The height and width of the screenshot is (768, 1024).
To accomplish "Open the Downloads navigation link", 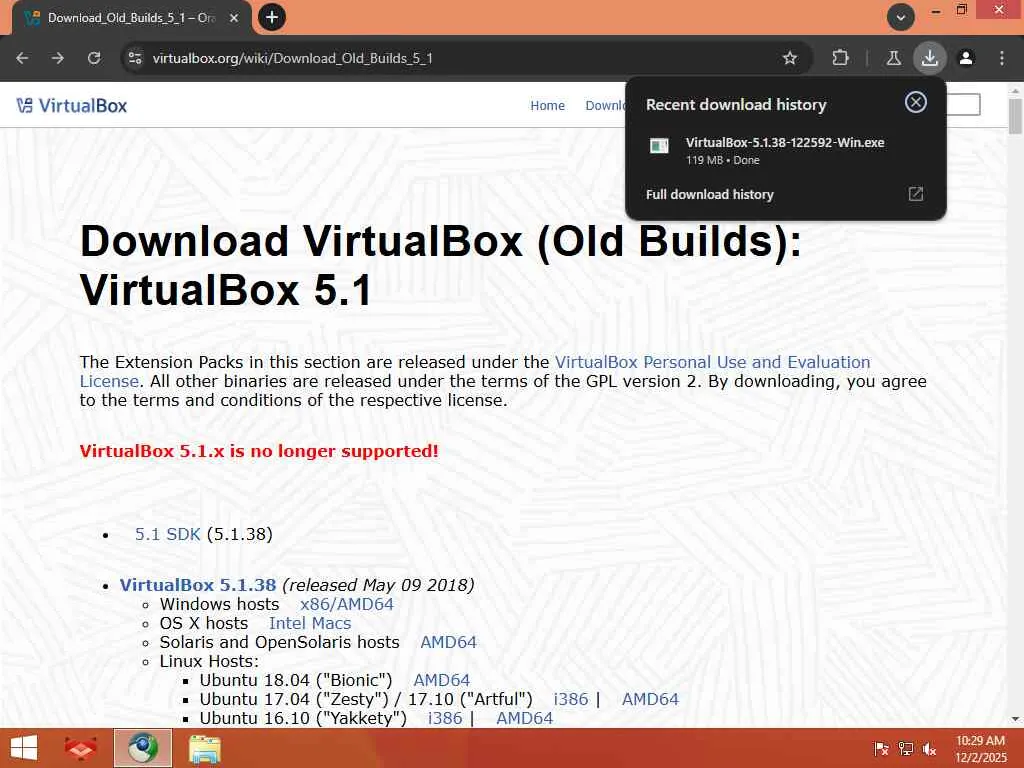I will click(x=605, y=106).
